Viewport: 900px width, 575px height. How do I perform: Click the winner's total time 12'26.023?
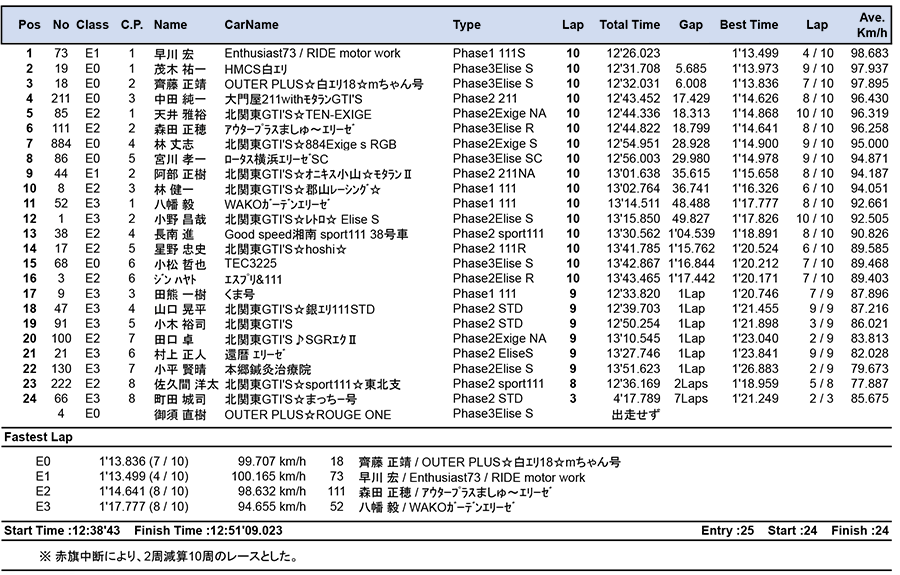633,53
